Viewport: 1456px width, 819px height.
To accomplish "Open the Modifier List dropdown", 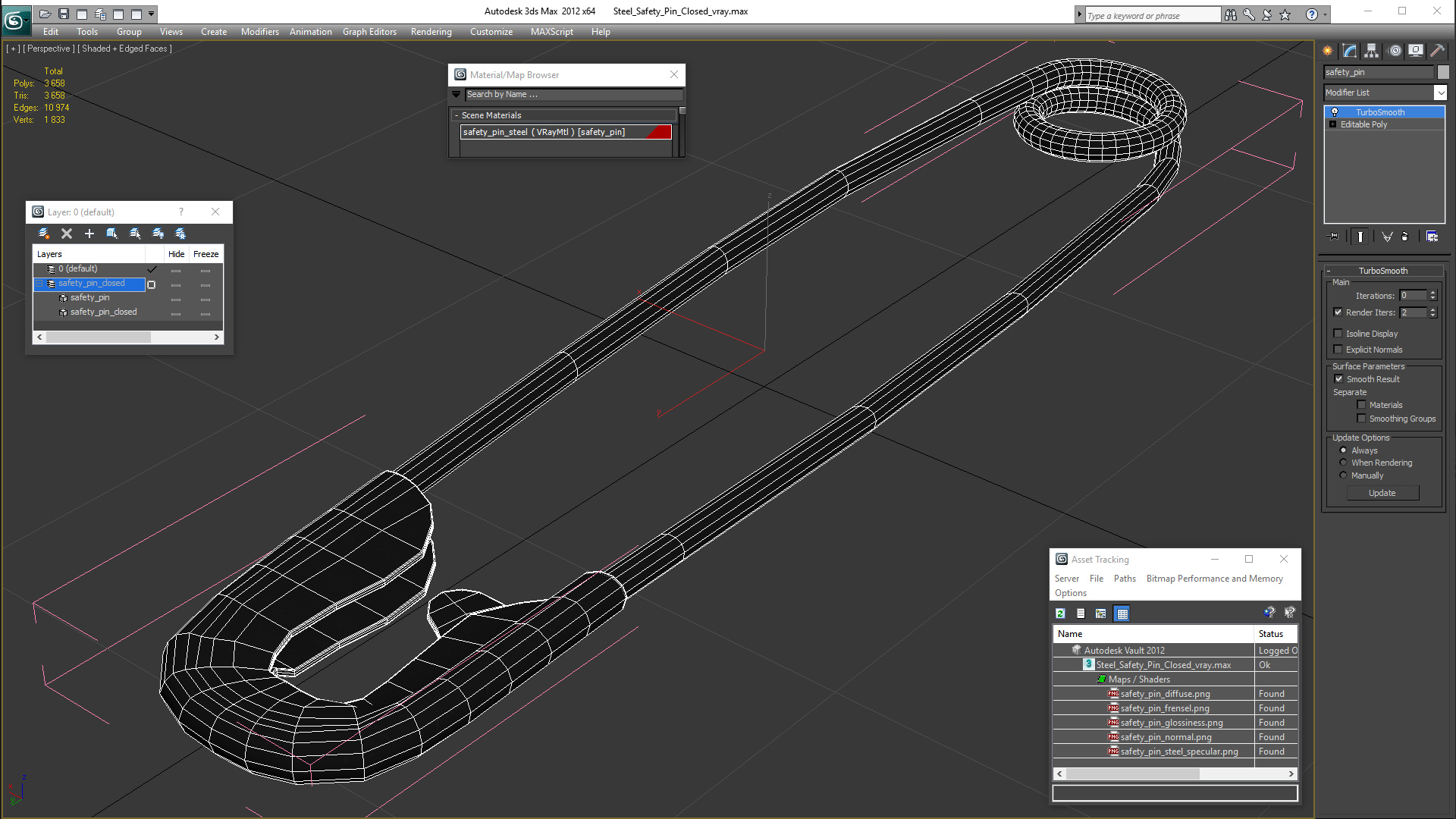I will click(x=1440, y=93).
